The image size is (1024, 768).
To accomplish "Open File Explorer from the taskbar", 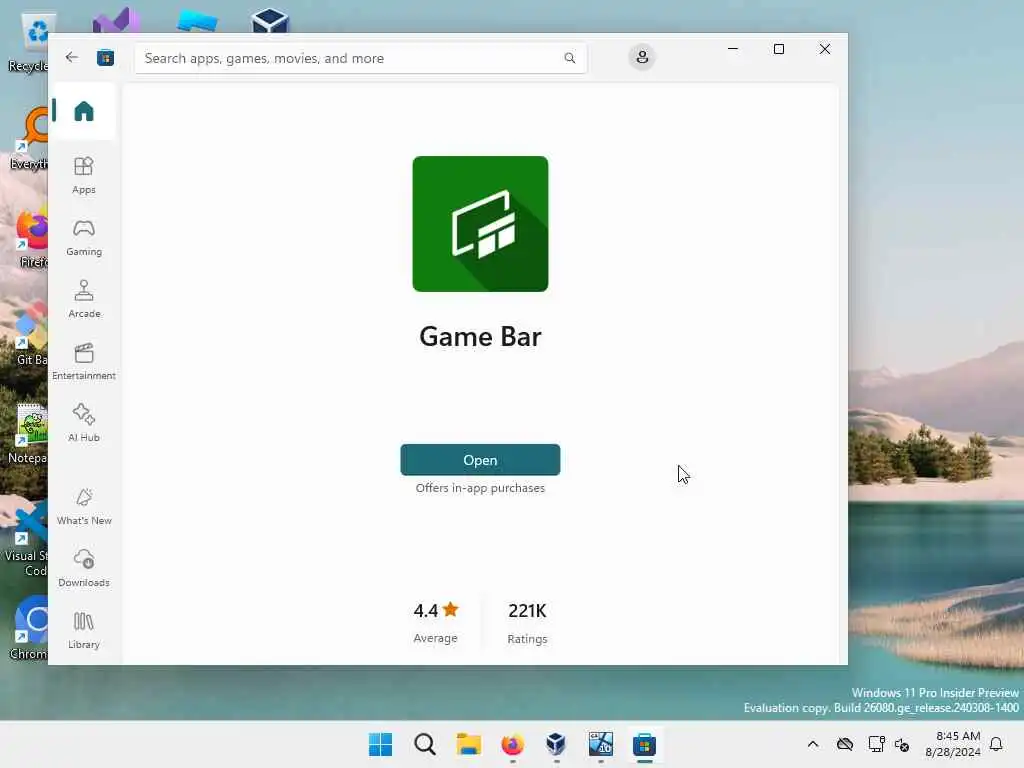I will coord(468,744).
